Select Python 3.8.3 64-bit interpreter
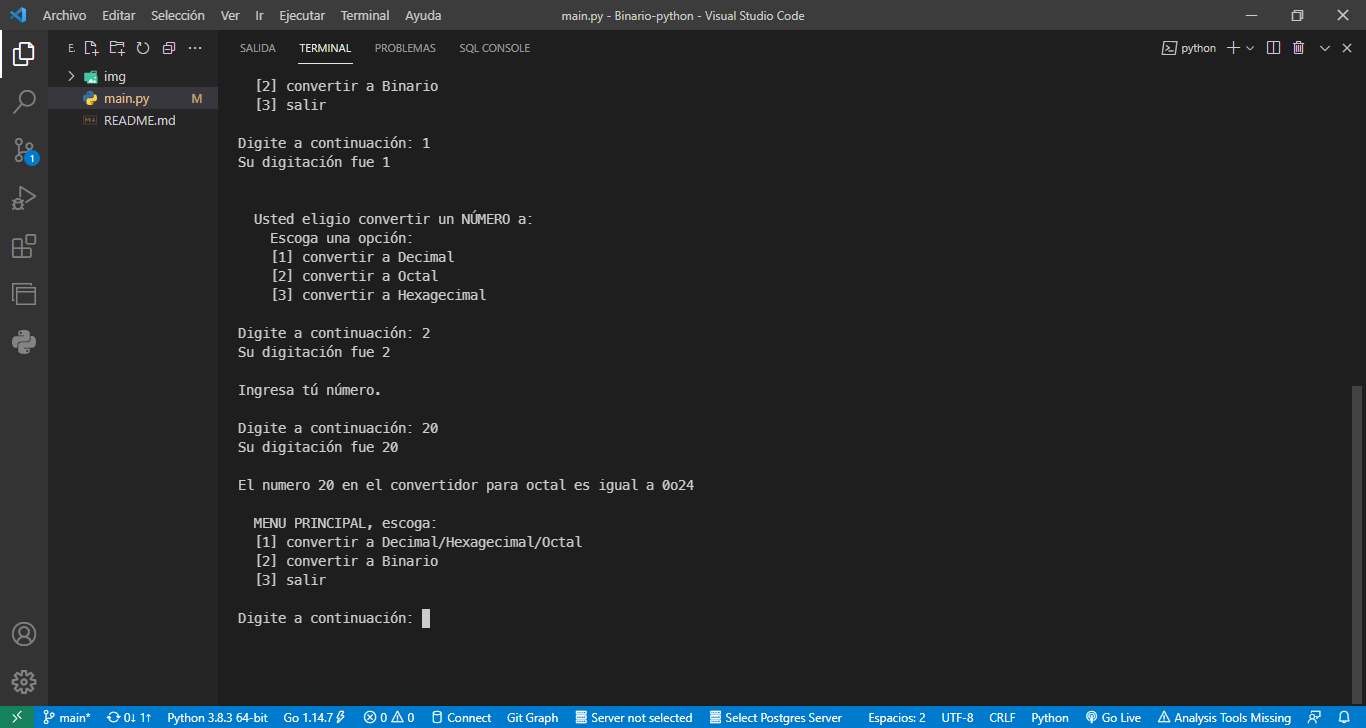The height and width of the screenshot is (728, 1366). tap(217, 717)
